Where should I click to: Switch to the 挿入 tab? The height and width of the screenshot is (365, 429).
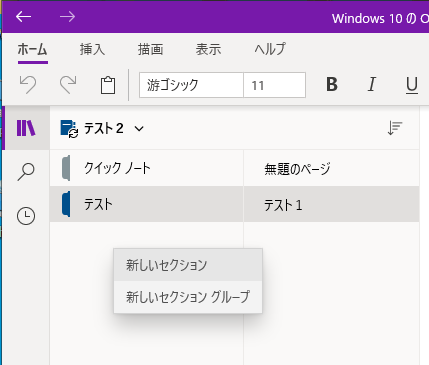[x=92, y=50]
